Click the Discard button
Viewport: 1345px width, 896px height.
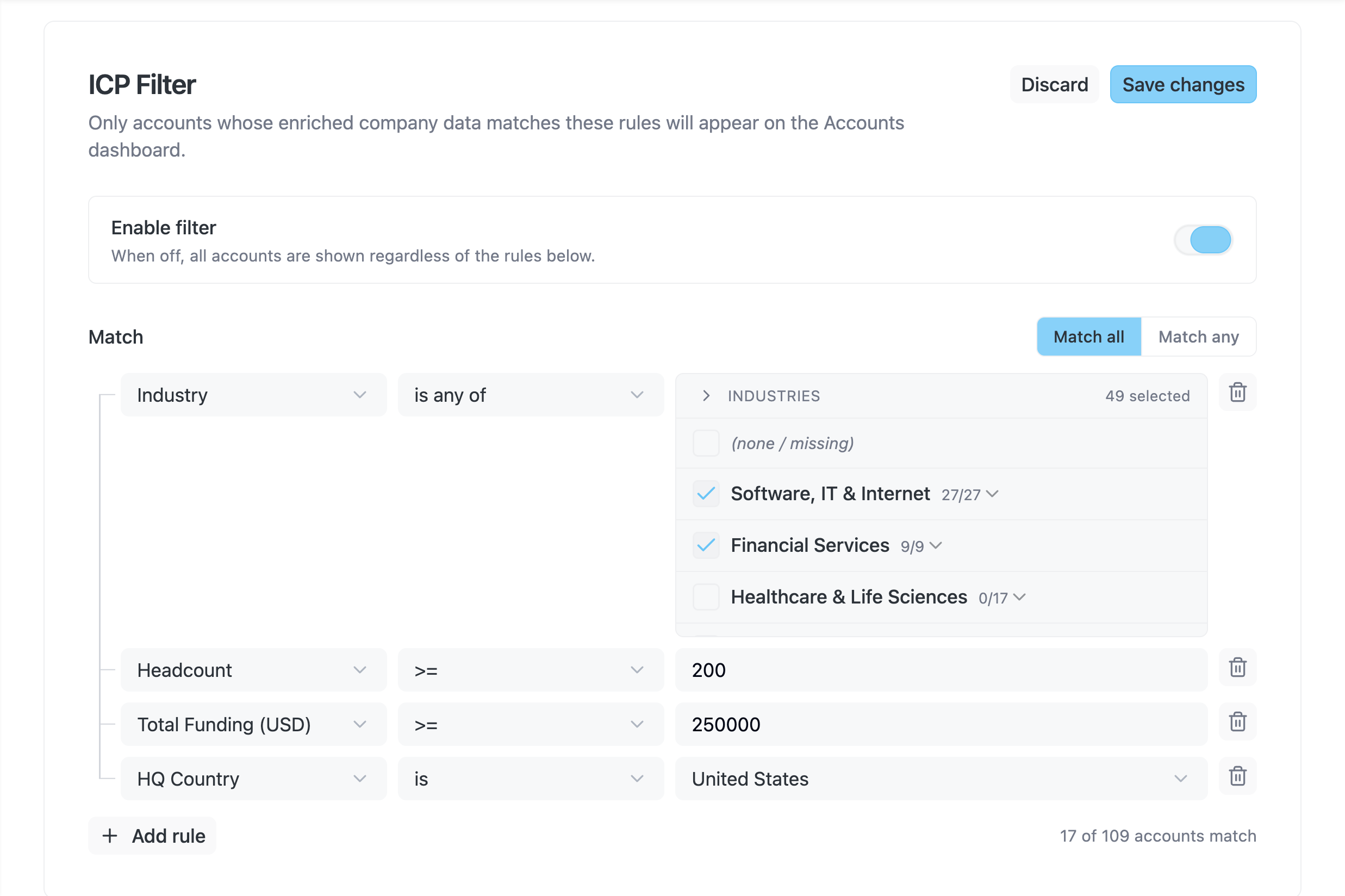point(1054,85)
